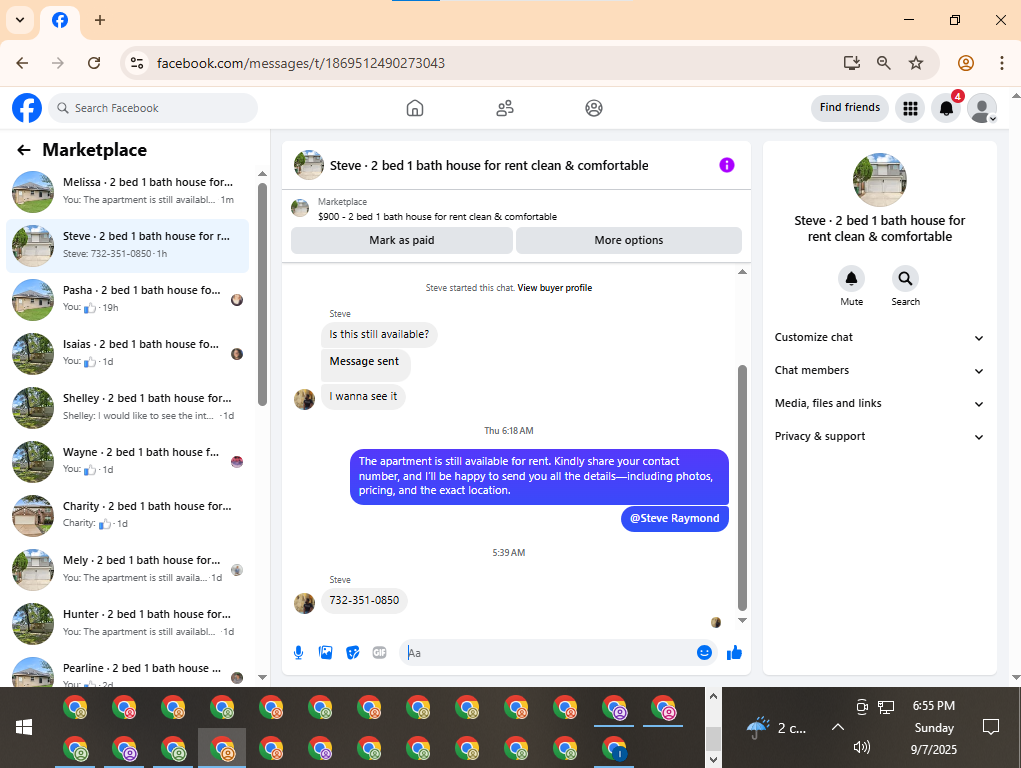Open volume control in system tray

pyautogui.click(x=861, y=747)
